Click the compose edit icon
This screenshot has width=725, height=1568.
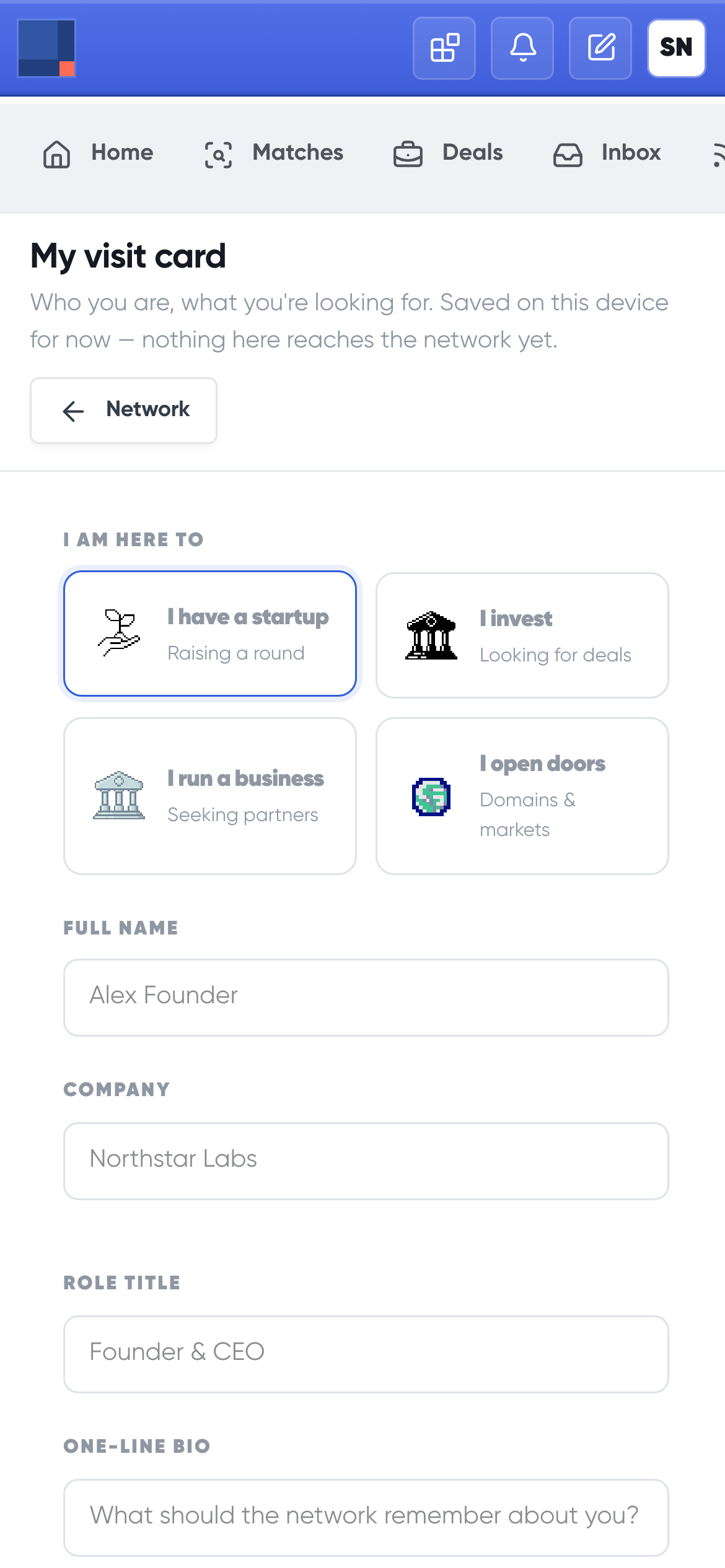[x=600, y=48]
